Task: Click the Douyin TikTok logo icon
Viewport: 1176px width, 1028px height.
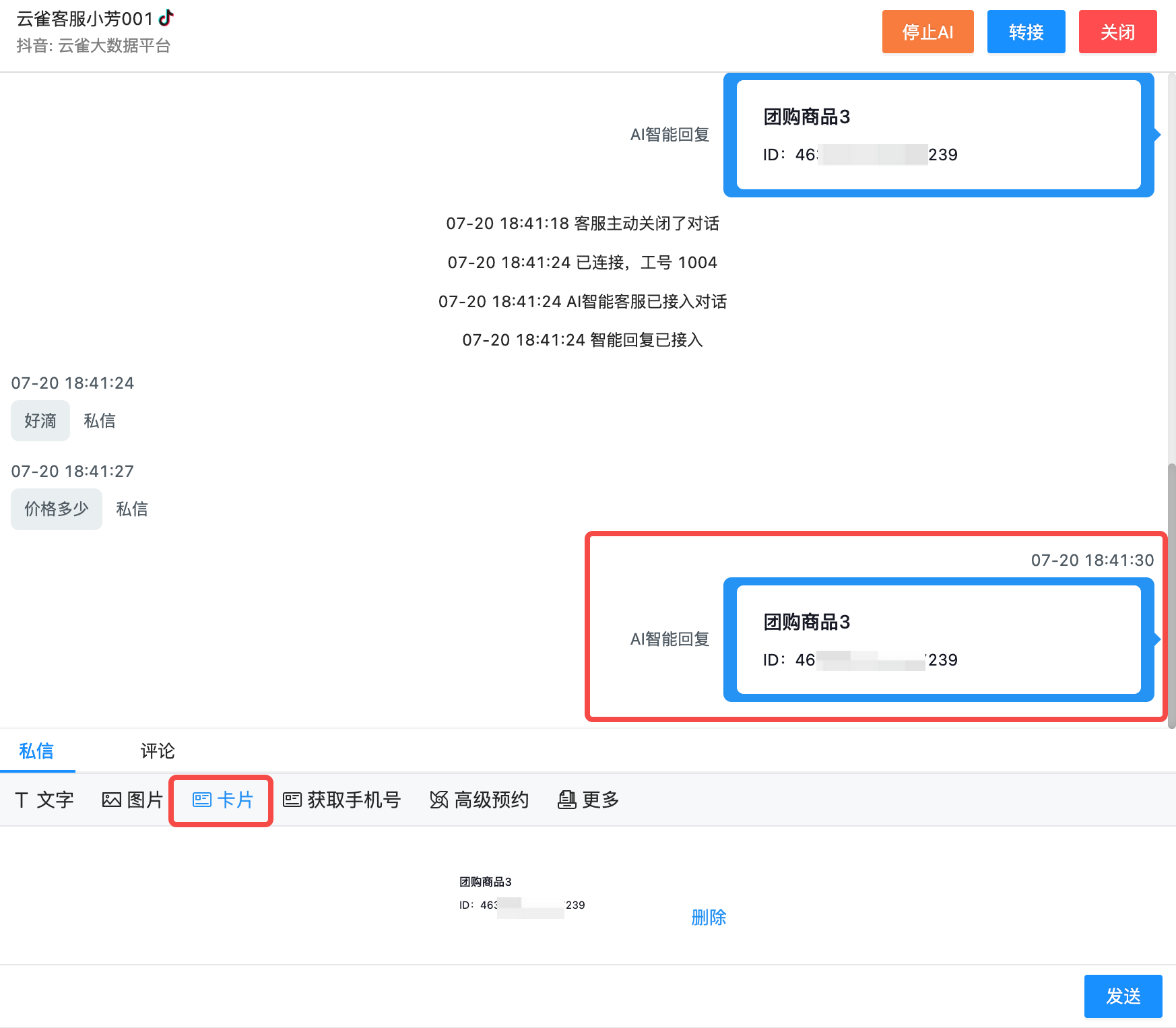Action: coord(166,18)
